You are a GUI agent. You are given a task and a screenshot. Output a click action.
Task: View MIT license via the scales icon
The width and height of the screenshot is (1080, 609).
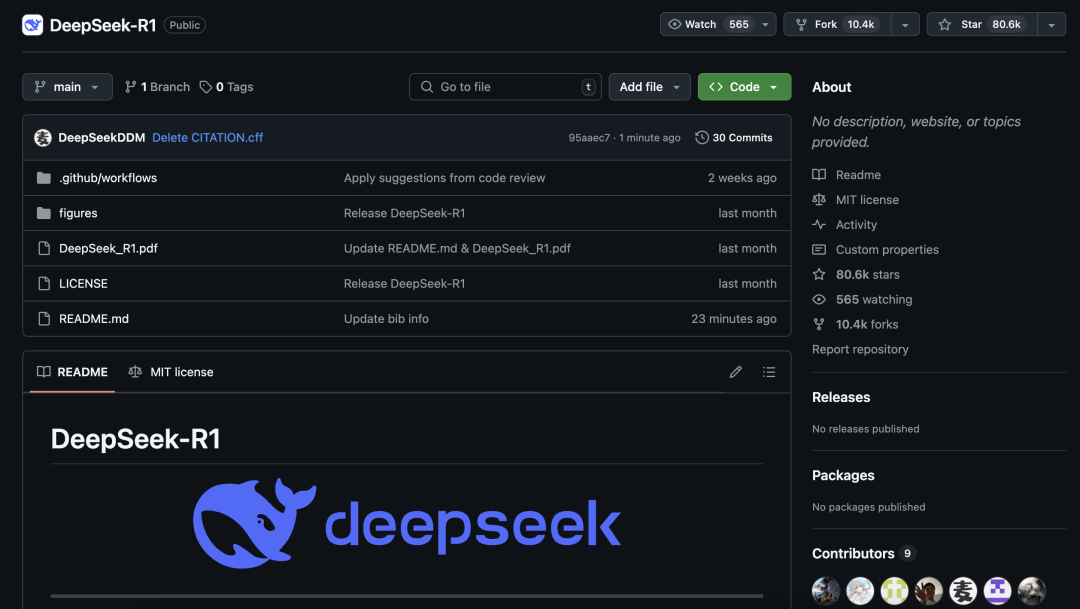tap(865, 199)
